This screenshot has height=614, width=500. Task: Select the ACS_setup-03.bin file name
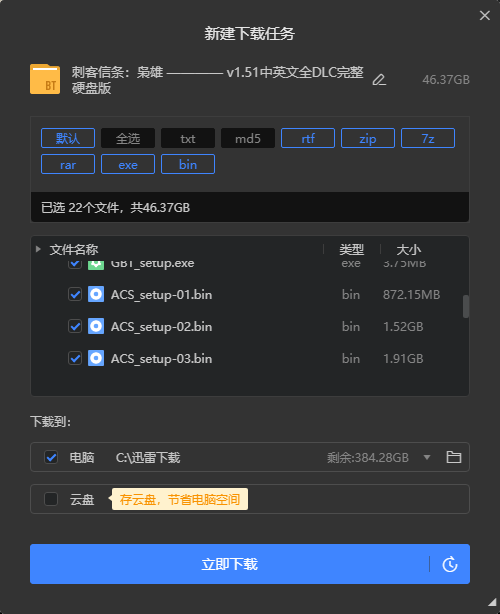tap(161, 359)
